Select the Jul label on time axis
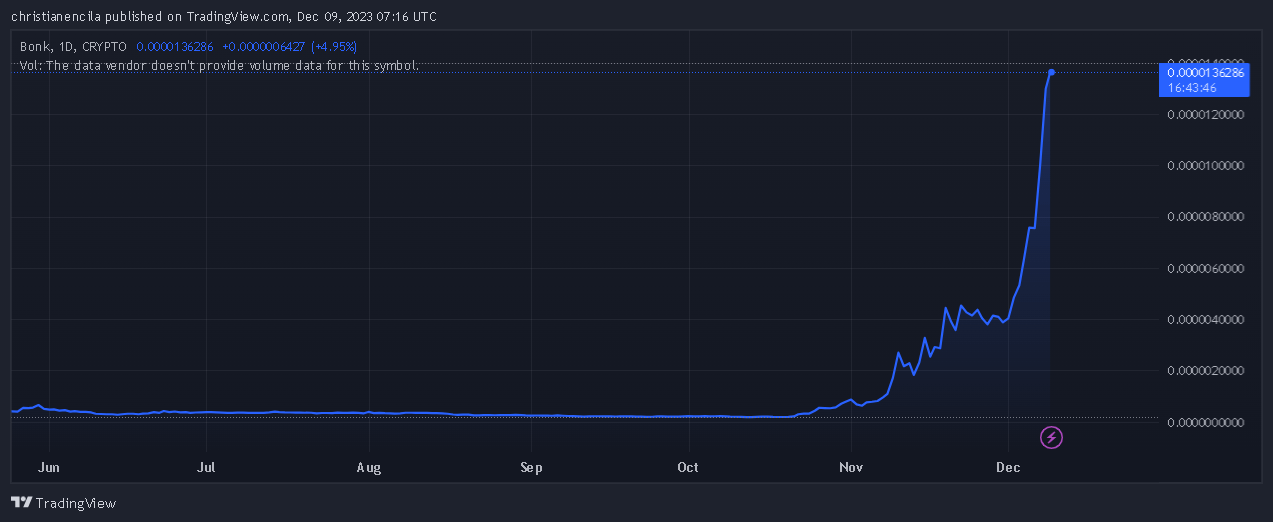The width and height of the screenshot is (1273, 522). (206, 467)
